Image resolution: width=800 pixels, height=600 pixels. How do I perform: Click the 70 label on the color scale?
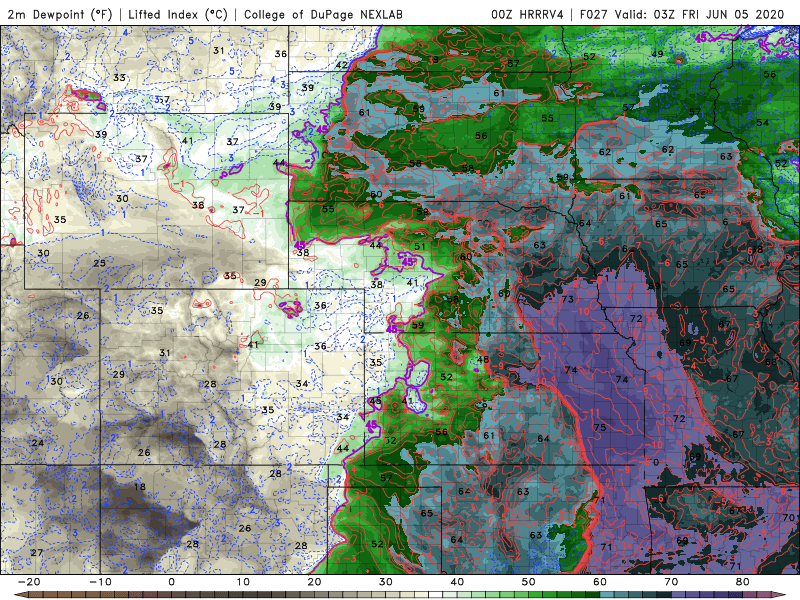coord(671,582)
